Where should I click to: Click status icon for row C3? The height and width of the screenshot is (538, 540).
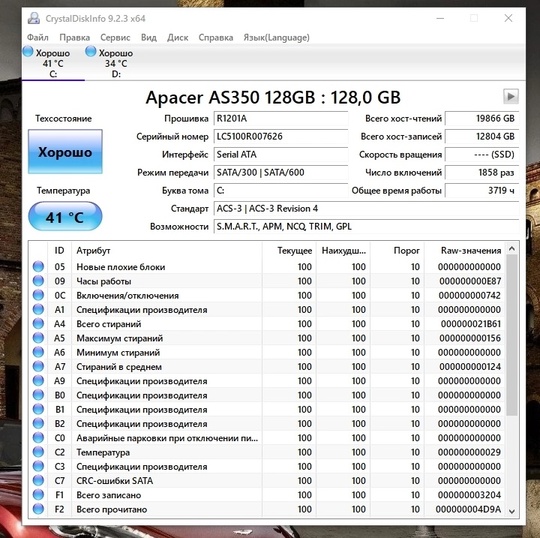(x=38, y=466)
